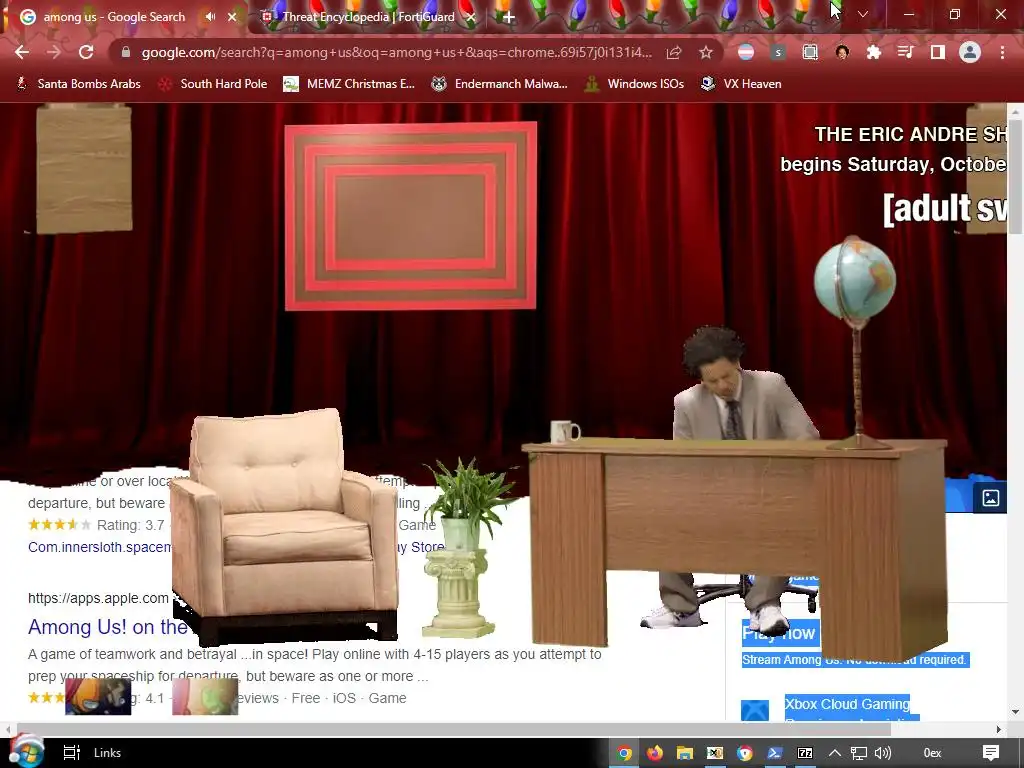Toggle the Chrome side panel

click(938, 52)
